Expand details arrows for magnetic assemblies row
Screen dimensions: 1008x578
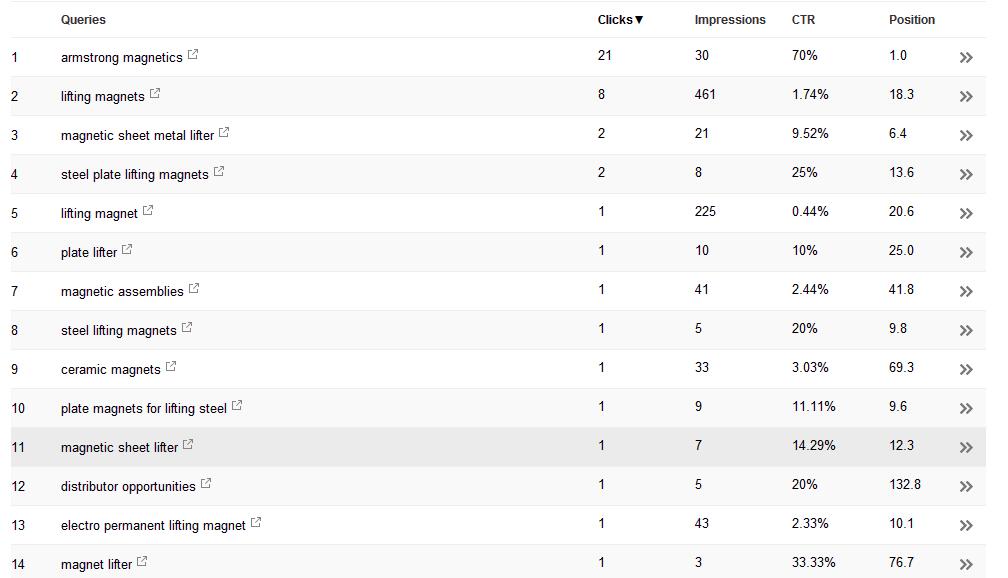point(966,292)
